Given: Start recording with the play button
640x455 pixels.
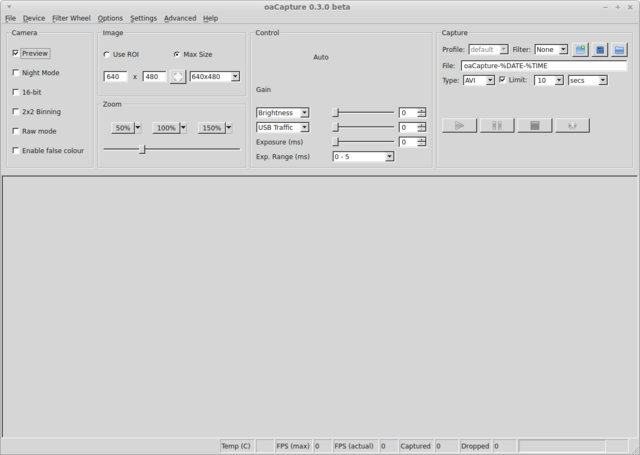Looking at the screenshot, I should 459,125.
